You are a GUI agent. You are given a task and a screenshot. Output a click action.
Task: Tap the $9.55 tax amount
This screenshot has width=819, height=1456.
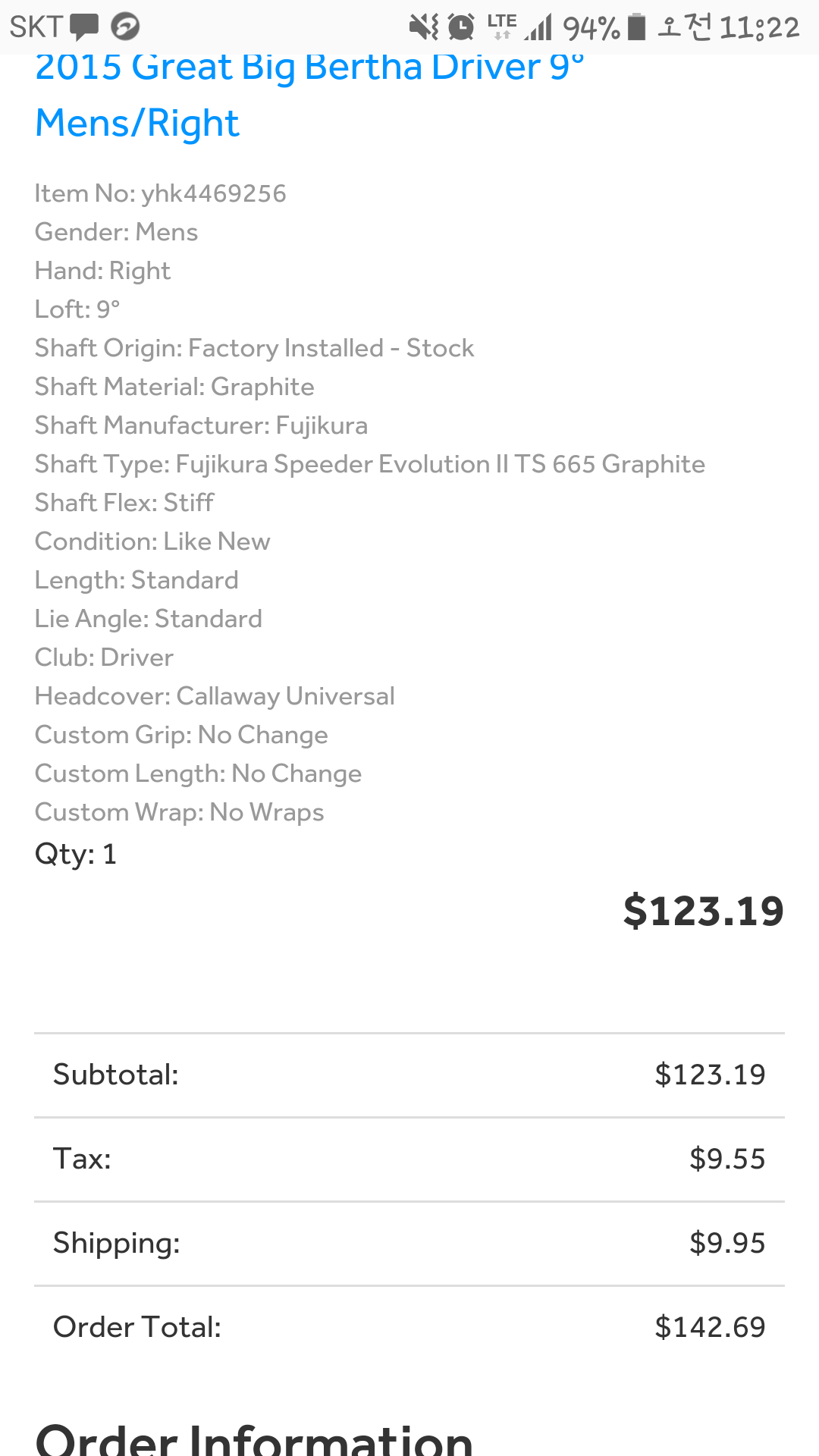pos(726,1159)
